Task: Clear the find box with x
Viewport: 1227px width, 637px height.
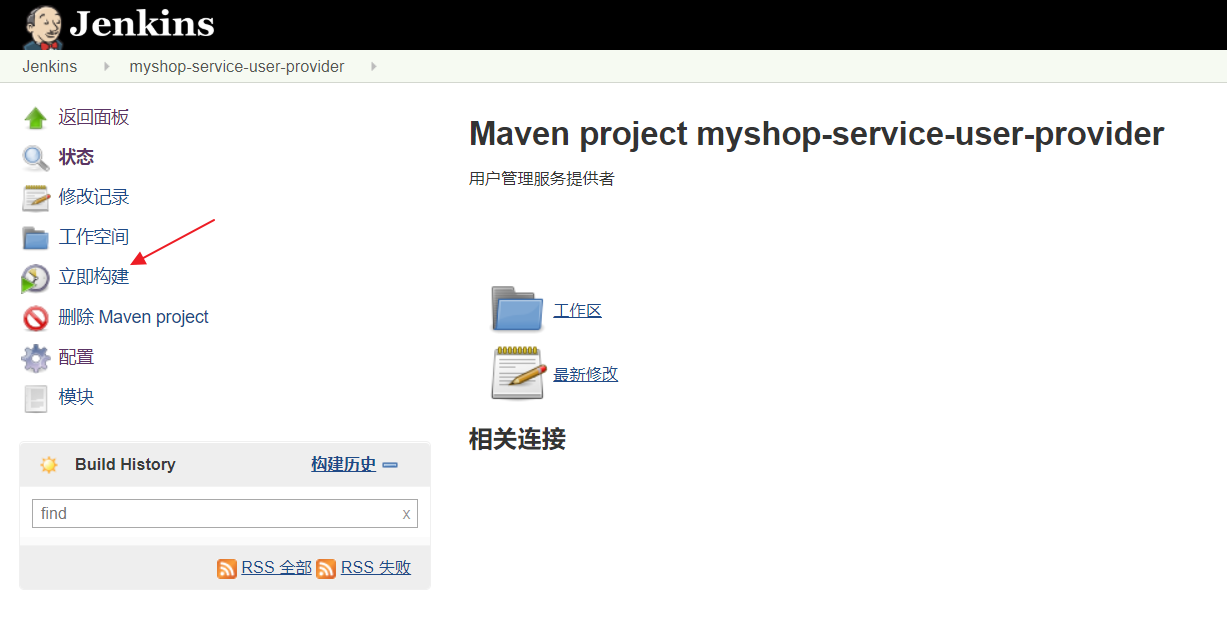Action: [x=406, y=514]
